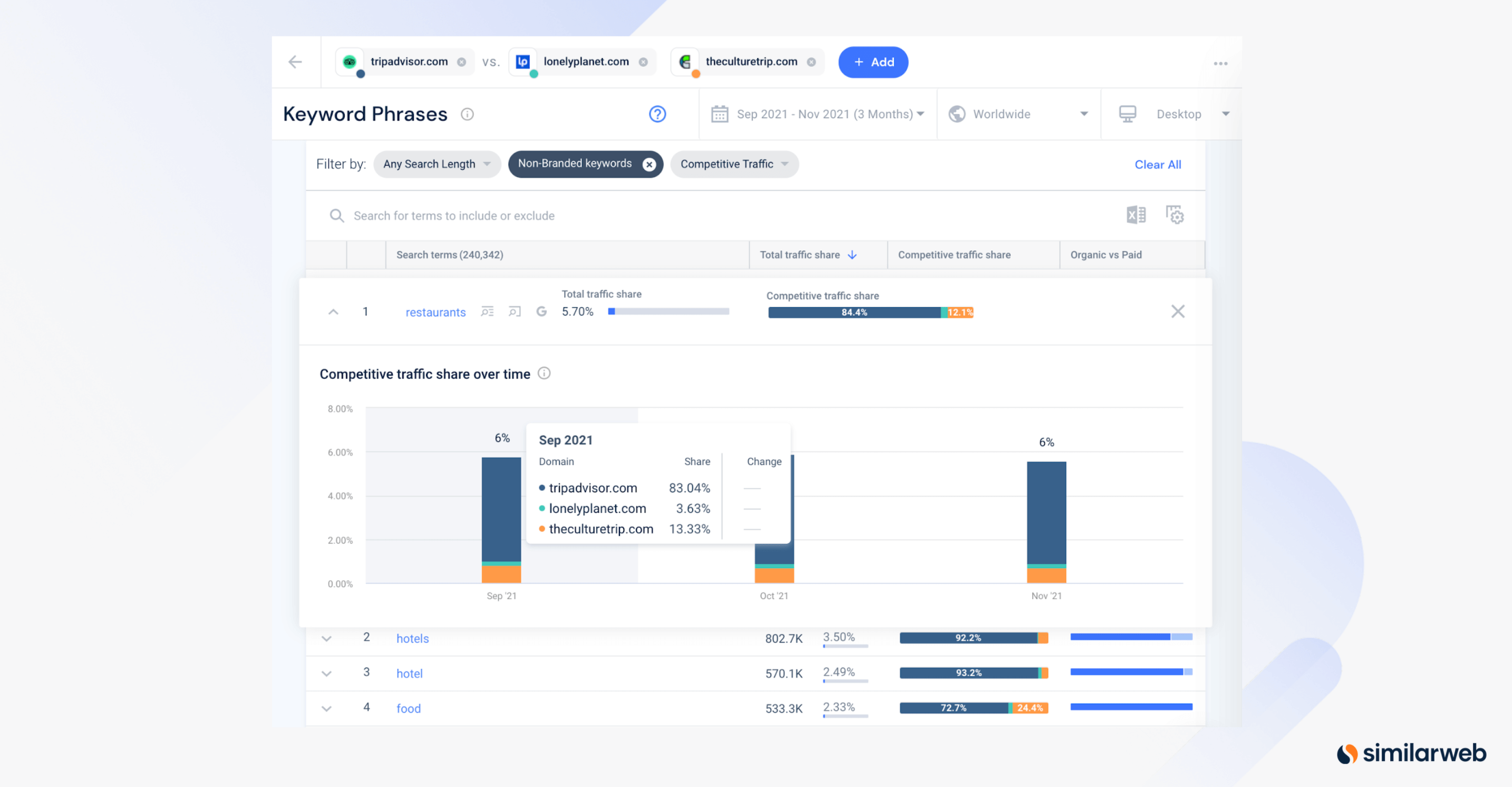The width and height of the screenshot is (1512, 787).
Task: Click the 93.2% hotel share bar
Action: [968, 673]
